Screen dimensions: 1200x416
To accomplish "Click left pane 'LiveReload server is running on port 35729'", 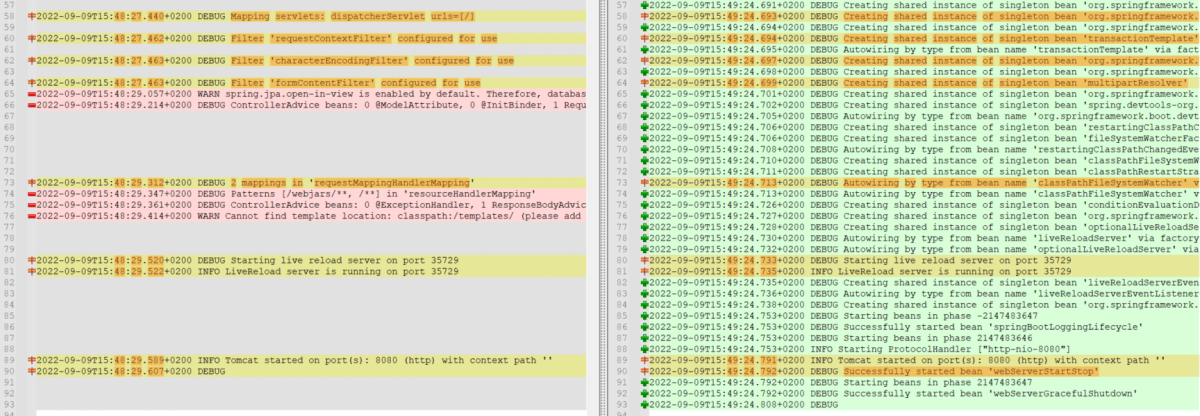I will point(342,271).
